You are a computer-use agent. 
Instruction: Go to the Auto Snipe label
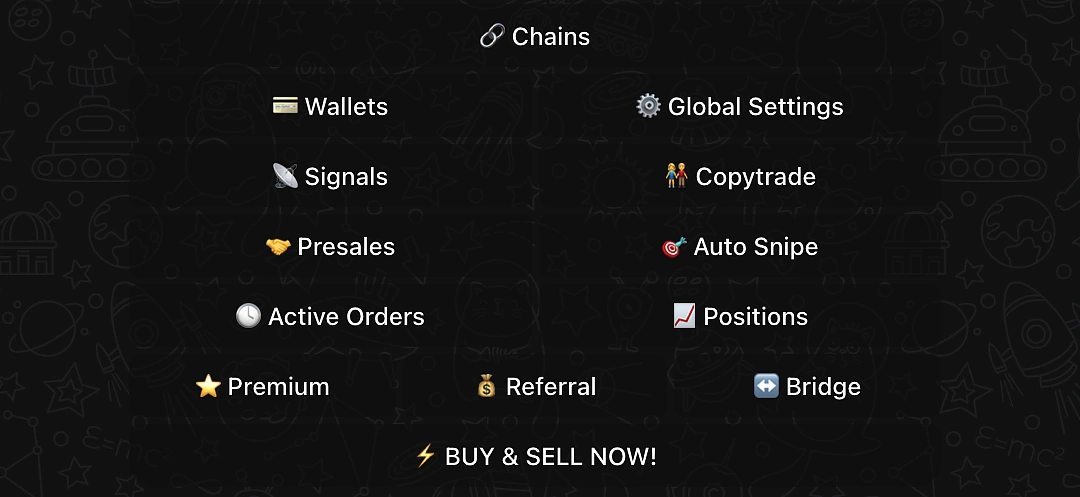(x=755, y=247)
